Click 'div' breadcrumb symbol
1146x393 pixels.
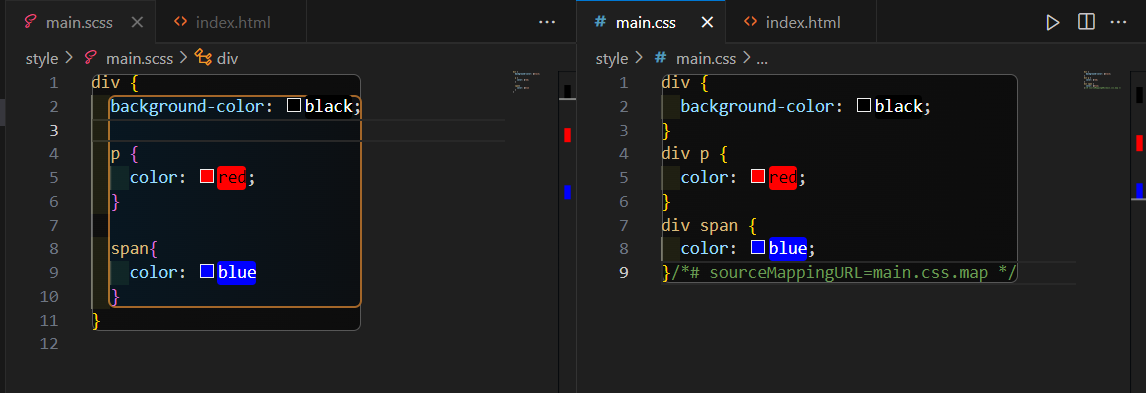click(x=227, y=58)
